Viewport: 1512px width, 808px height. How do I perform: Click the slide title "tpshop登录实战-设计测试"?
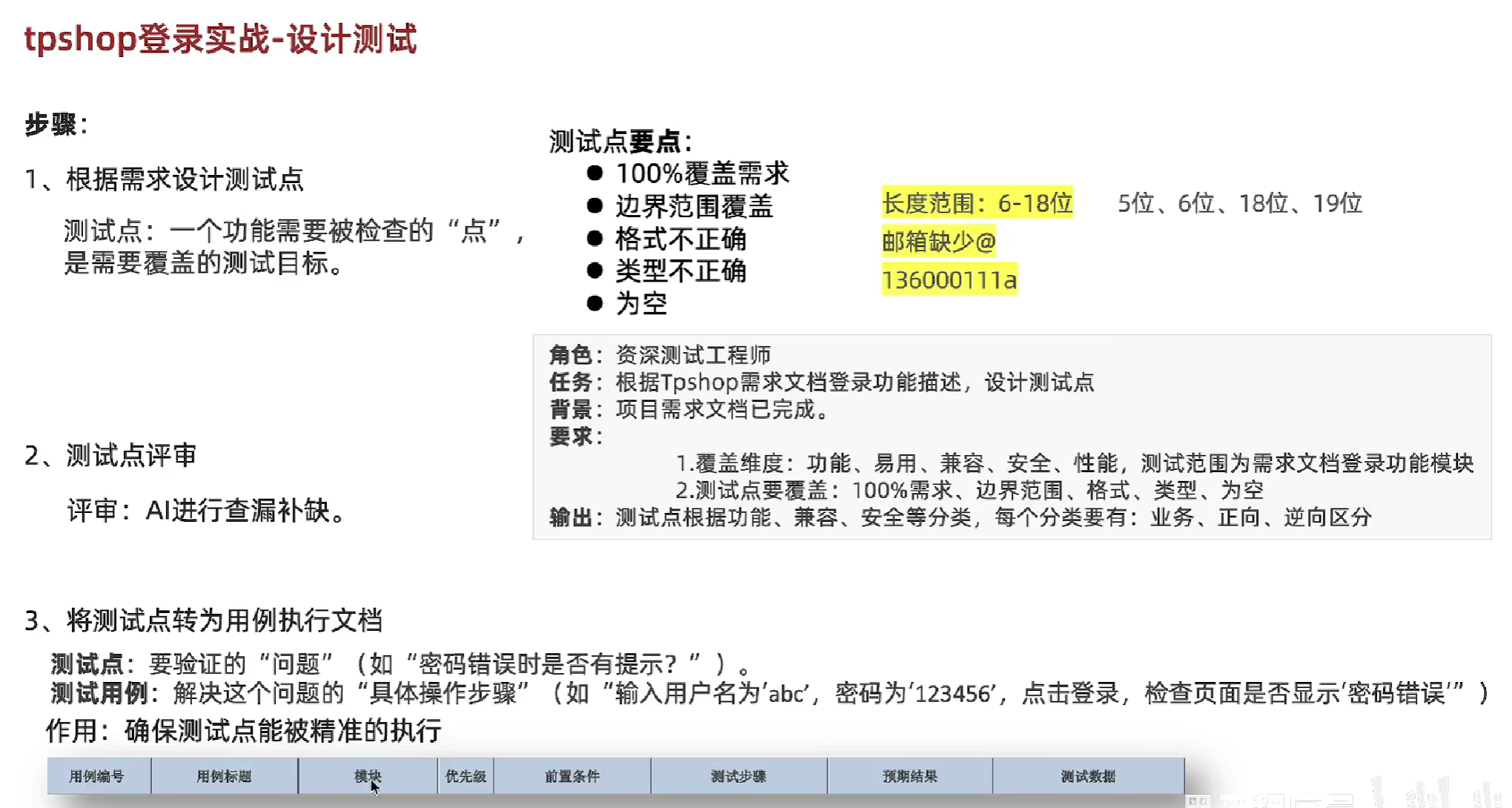pyautogui.click(x=220, y=39)
